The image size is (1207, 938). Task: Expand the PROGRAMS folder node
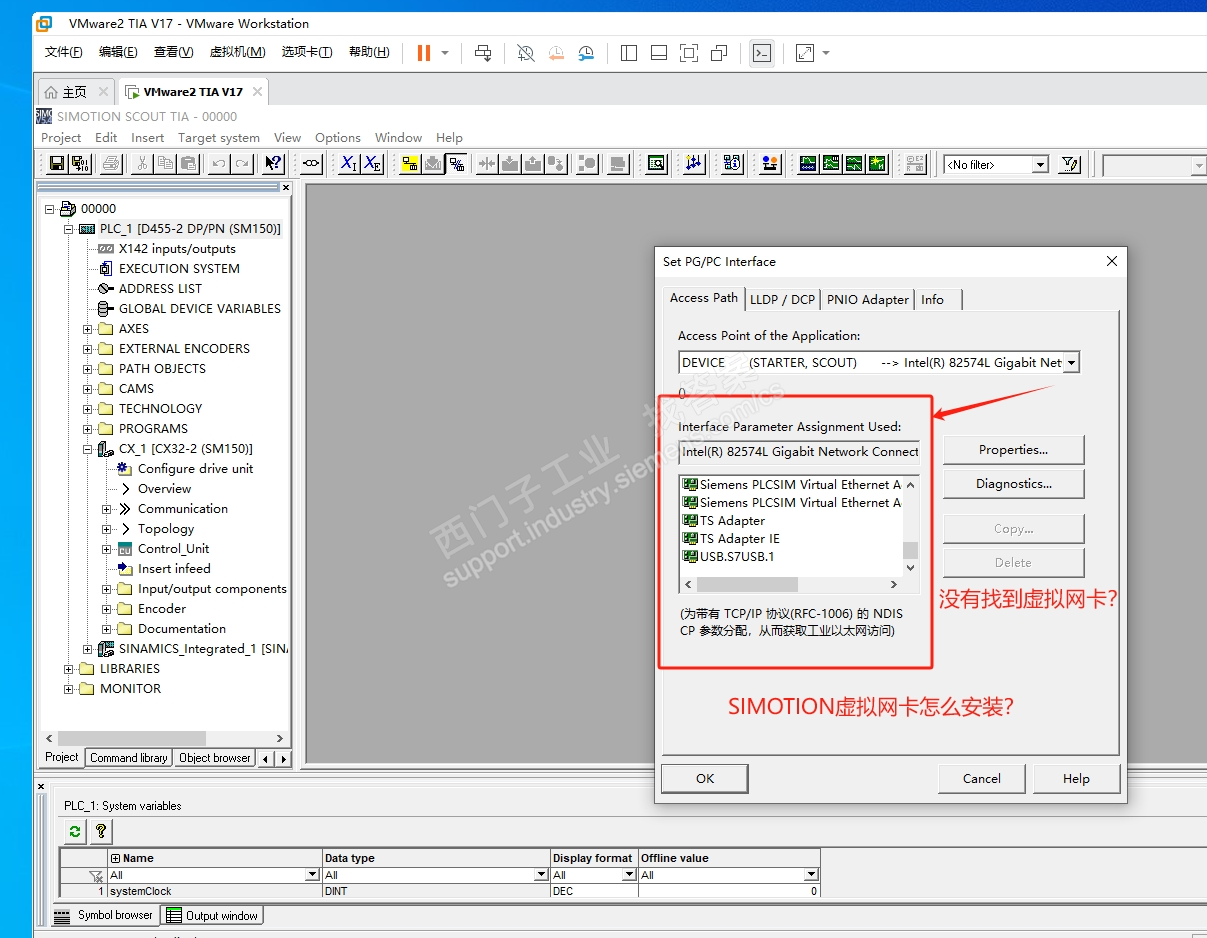pos(88,429)
